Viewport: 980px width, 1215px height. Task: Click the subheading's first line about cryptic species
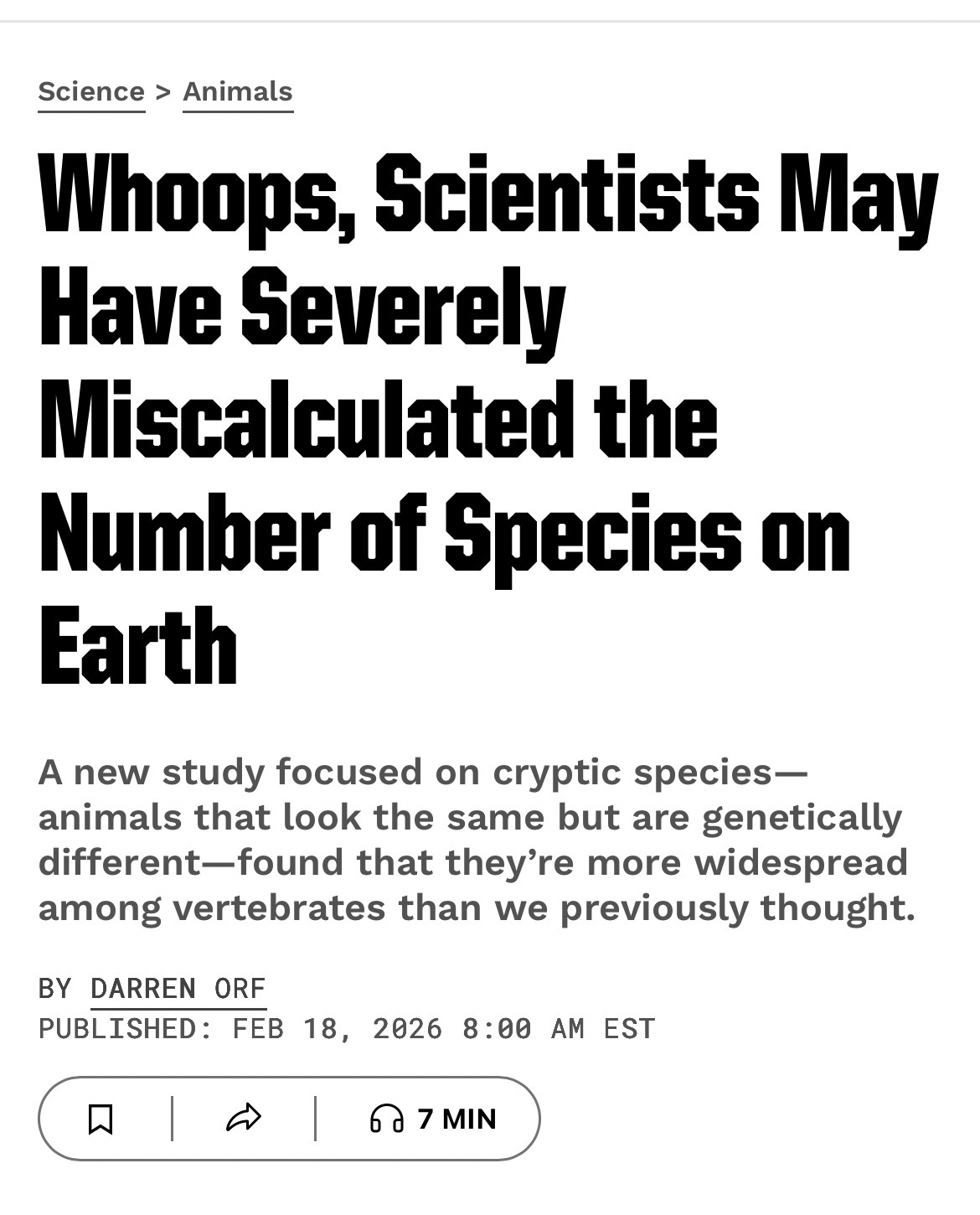point(423,772)
